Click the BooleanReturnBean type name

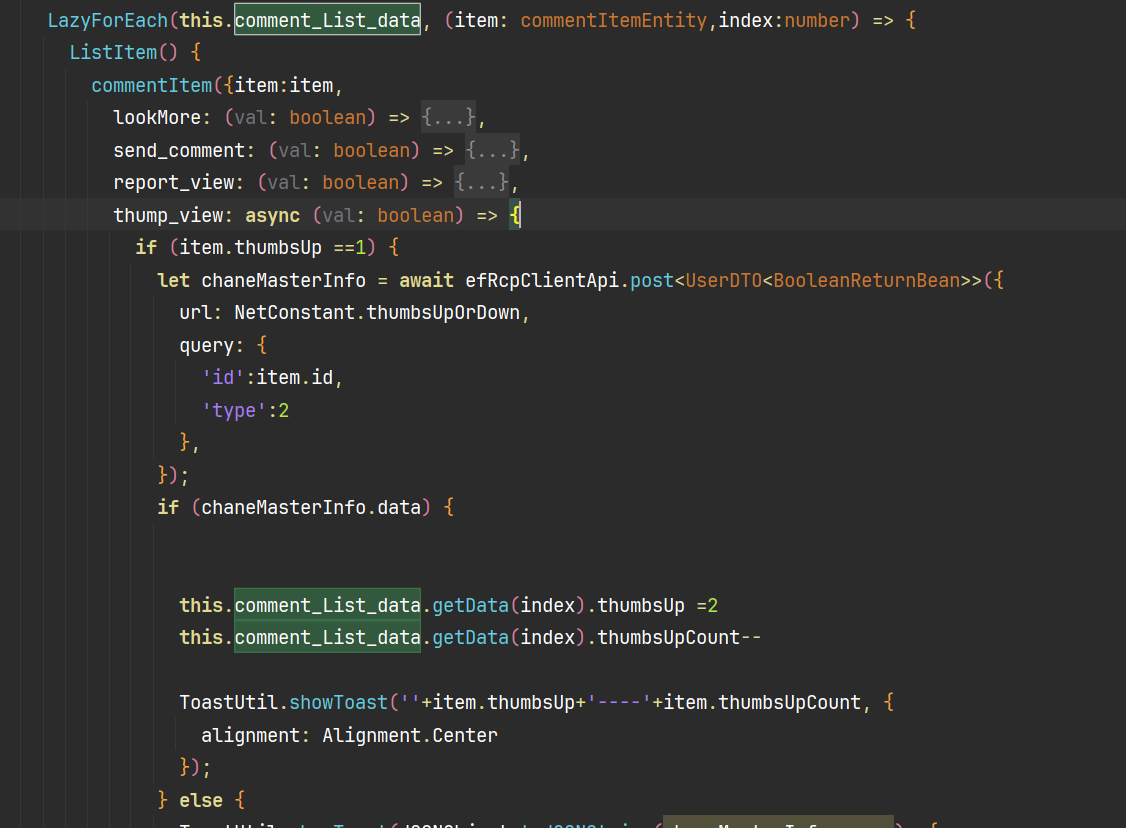tap(866, 281)
